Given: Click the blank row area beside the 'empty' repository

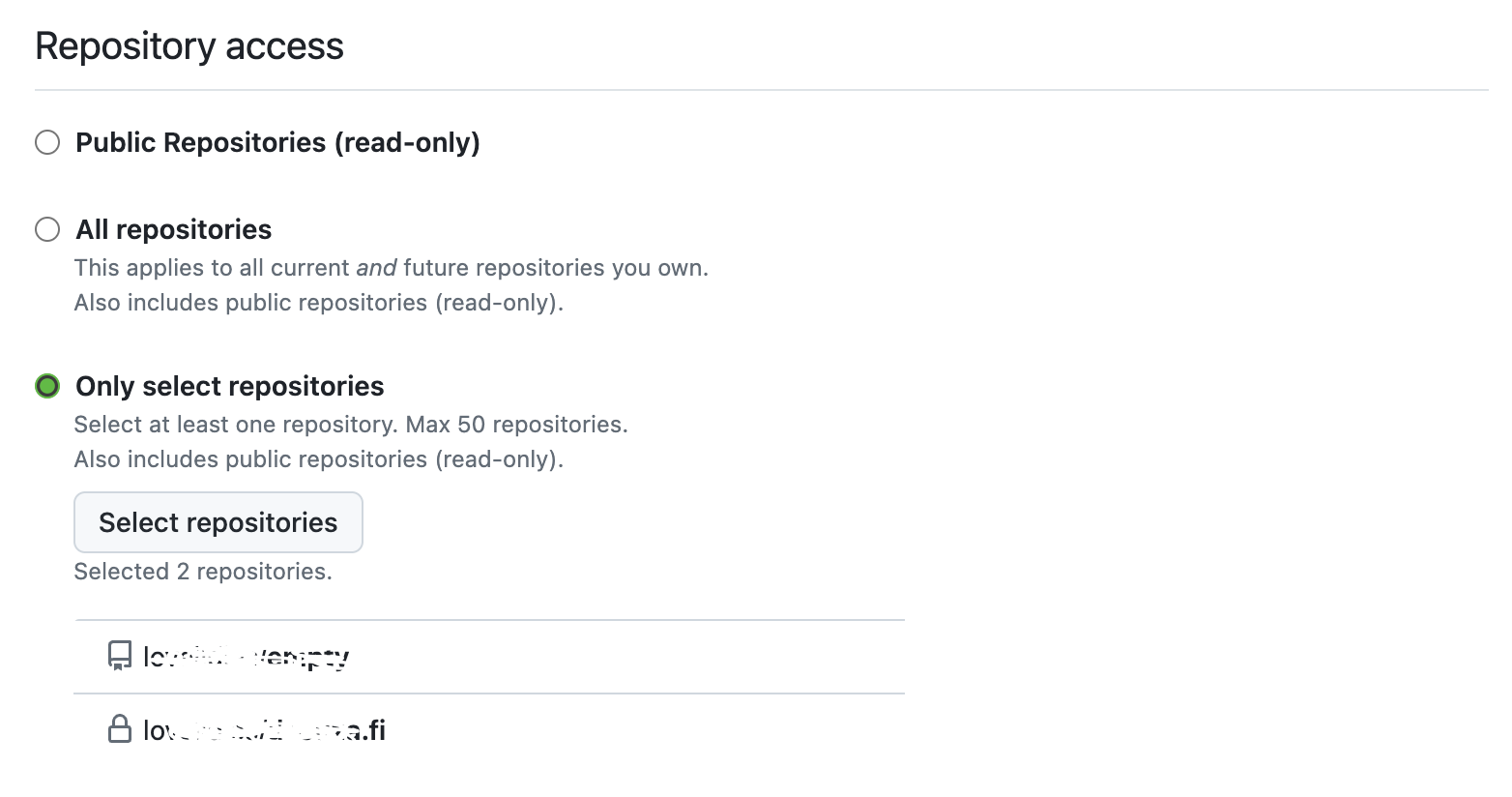Looking at the screenshot, I should [628, 657].
